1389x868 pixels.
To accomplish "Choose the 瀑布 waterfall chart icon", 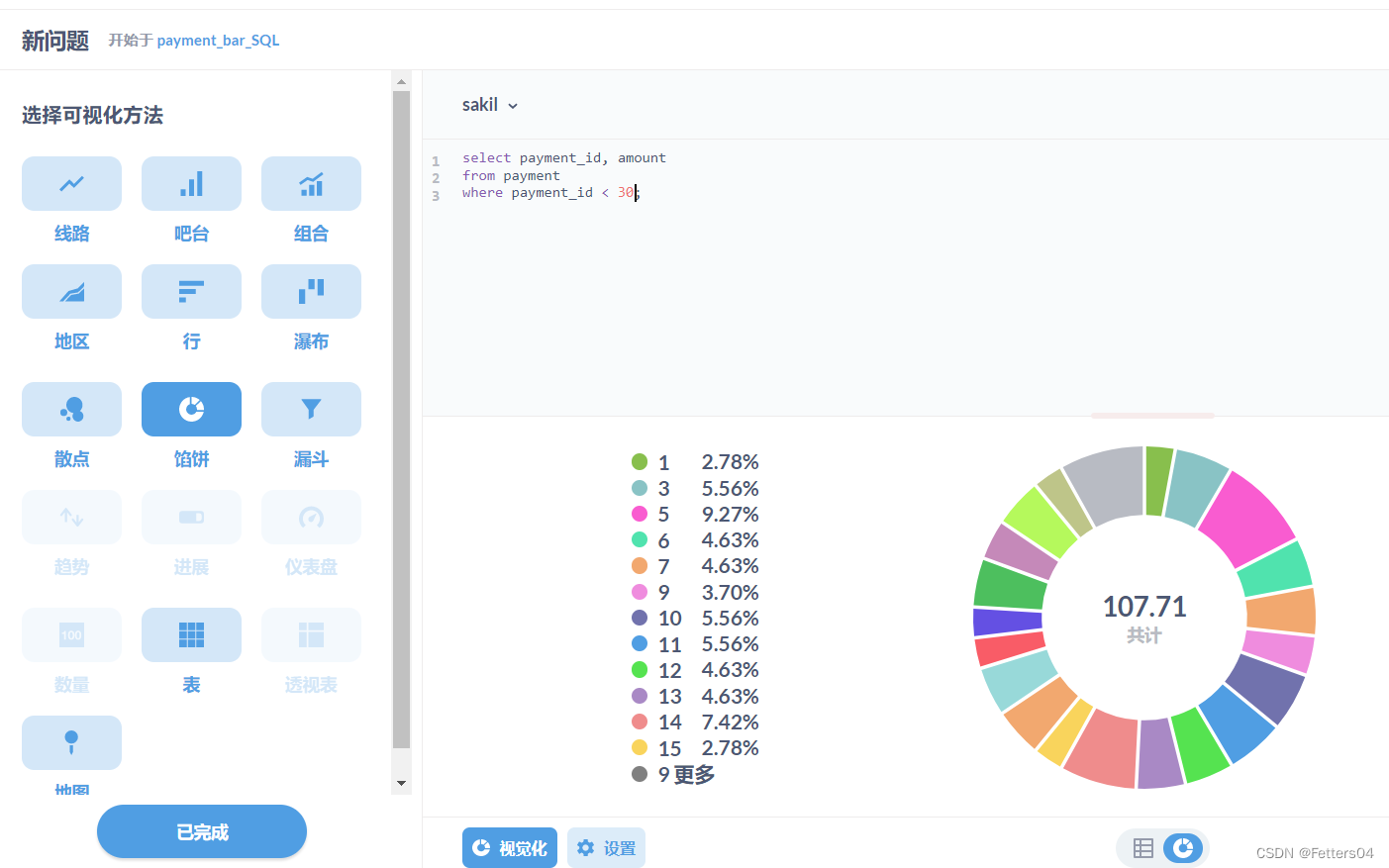I will 311,292.
